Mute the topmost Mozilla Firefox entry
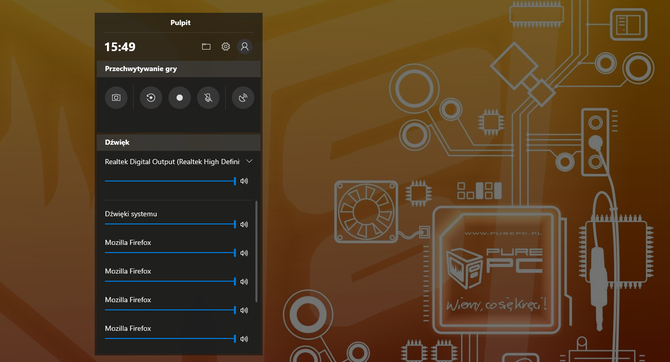This screenshot has width=670, height=362. [x=244, y=253]
